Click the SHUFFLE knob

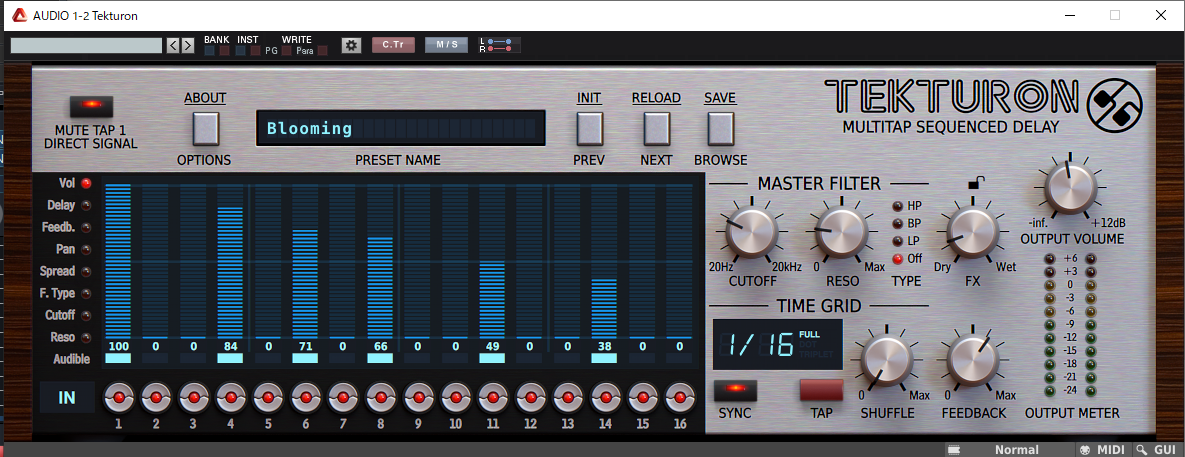click(x=887, y=362)
